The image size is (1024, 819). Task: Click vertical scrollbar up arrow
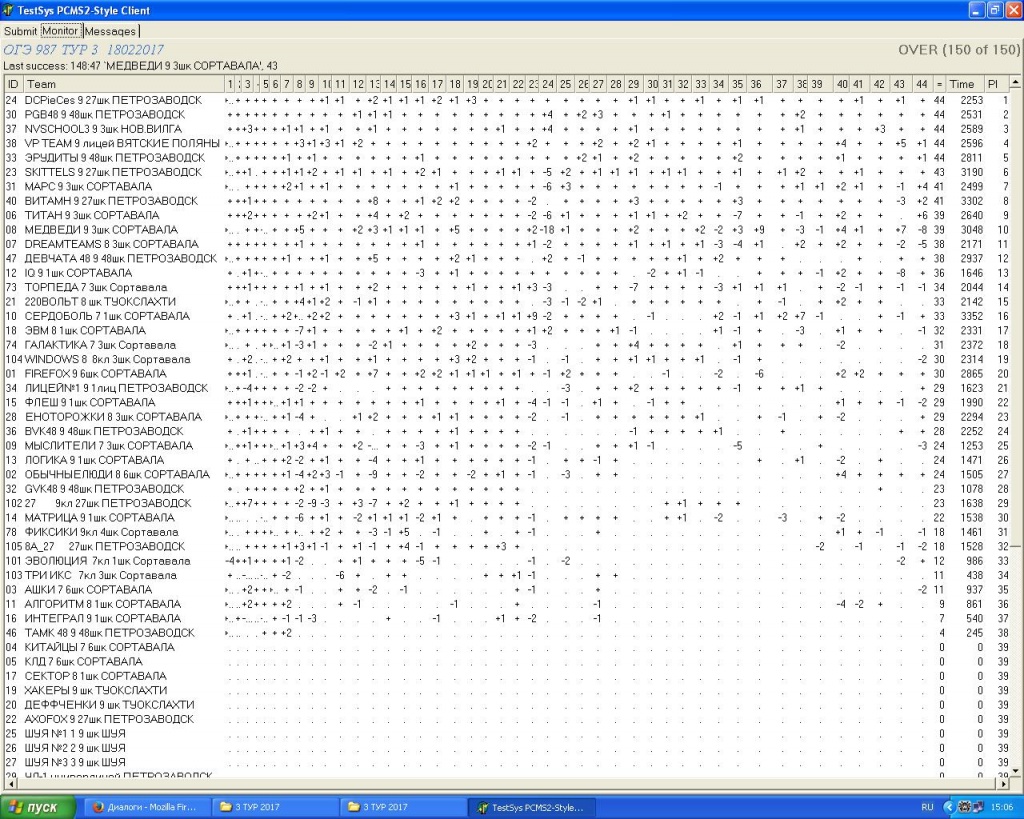1015,83
